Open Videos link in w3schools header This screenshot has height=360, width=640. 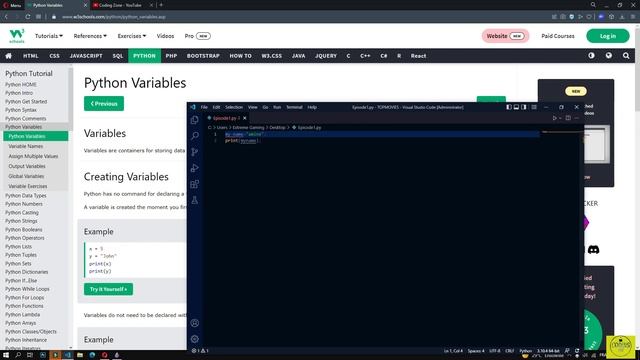[x=165, y=36]
